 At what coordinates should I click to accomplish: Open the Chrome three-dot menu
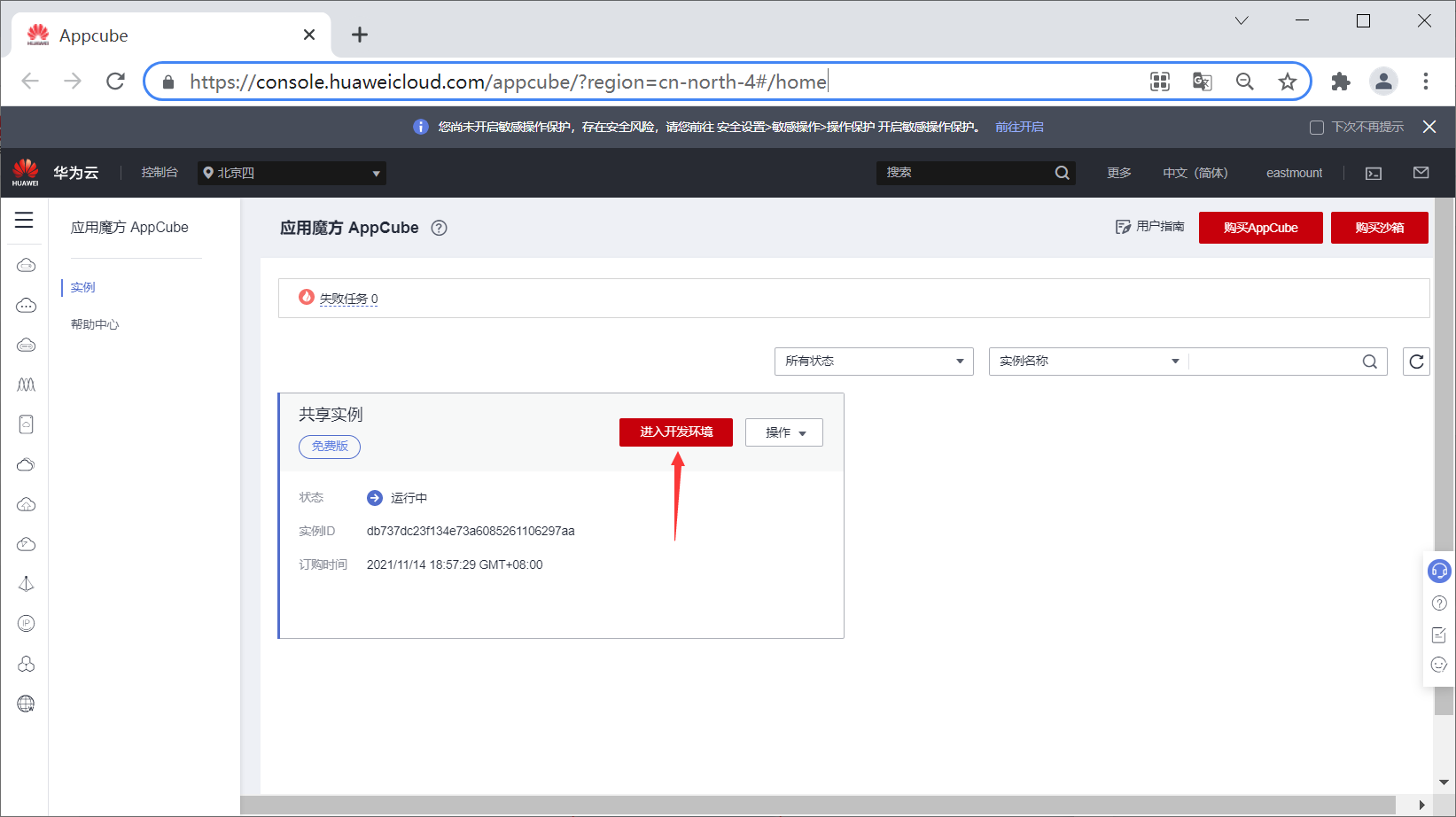pos(1426,82)
